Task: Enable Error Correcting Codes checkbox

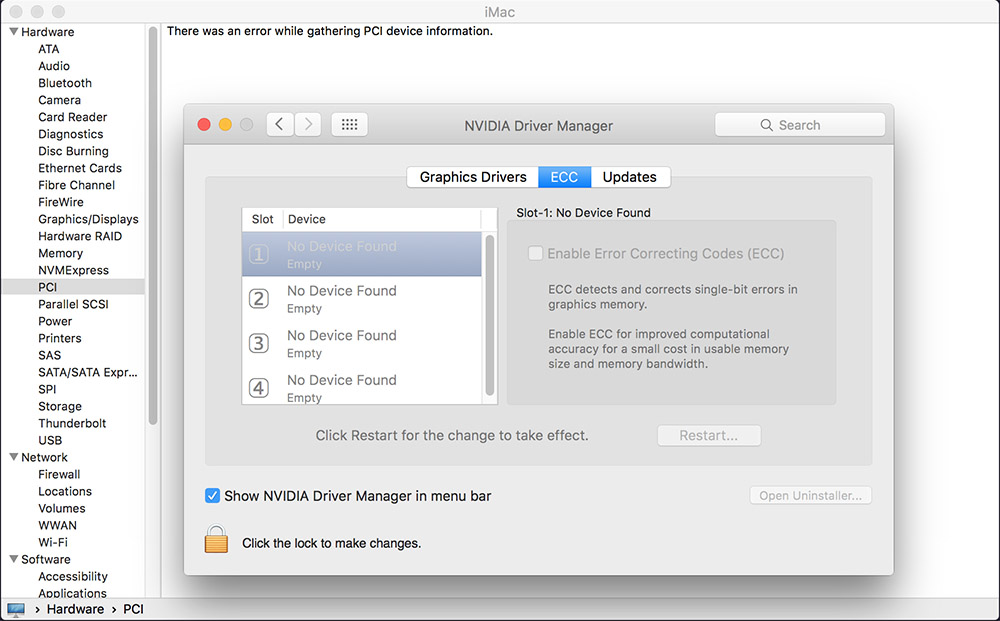Action: coord(535,253)
